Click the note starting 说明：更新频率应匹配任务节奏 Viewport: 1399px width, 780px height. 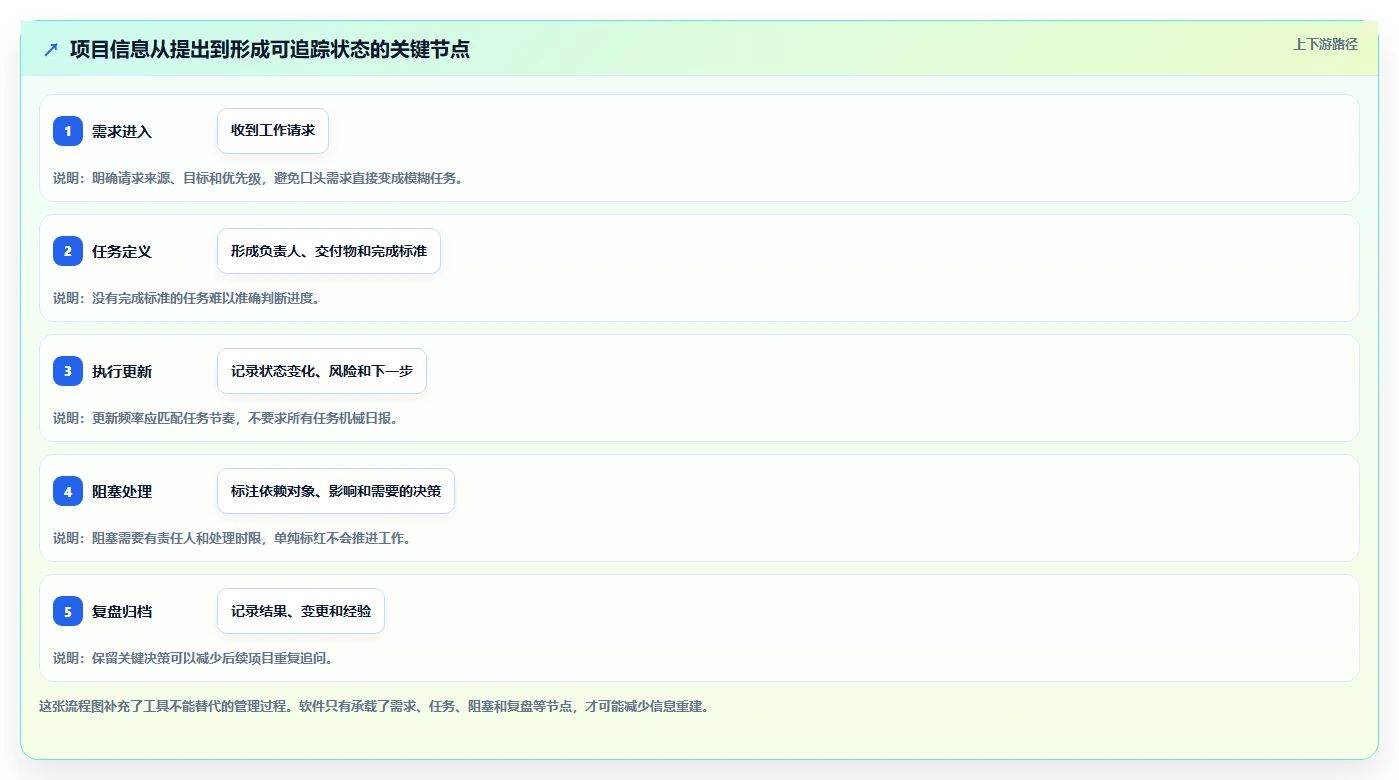tap(226, 418)
